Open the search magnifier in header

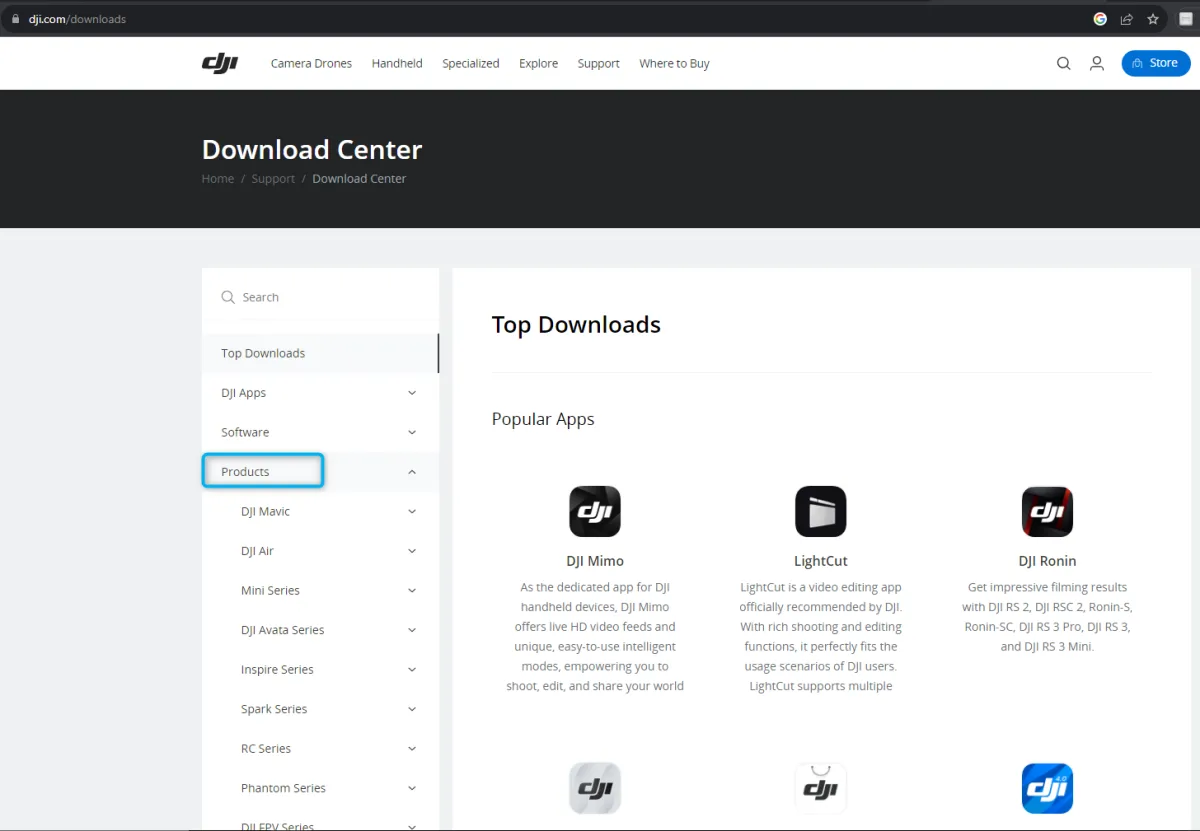click(x=1063, y=63)
